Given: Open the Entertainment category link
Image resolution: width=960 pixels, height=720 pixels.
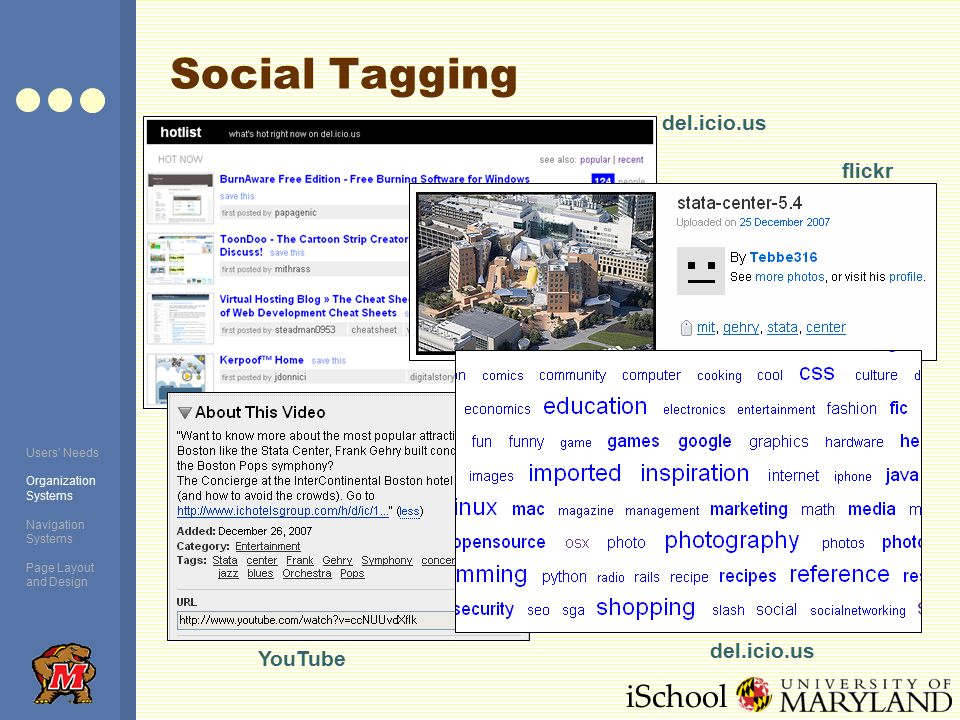Looking at the screenshot, I should tap(268, 546).
